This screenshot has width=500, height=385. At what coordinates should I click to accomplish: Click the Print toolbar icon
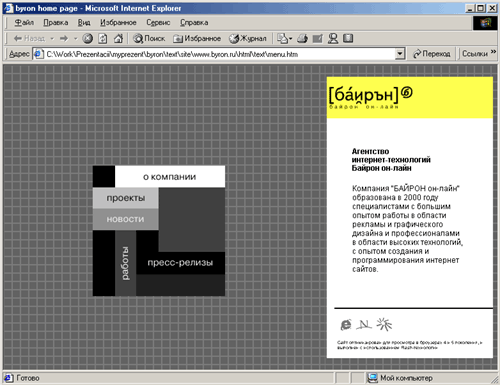click(x=302, y=39)
